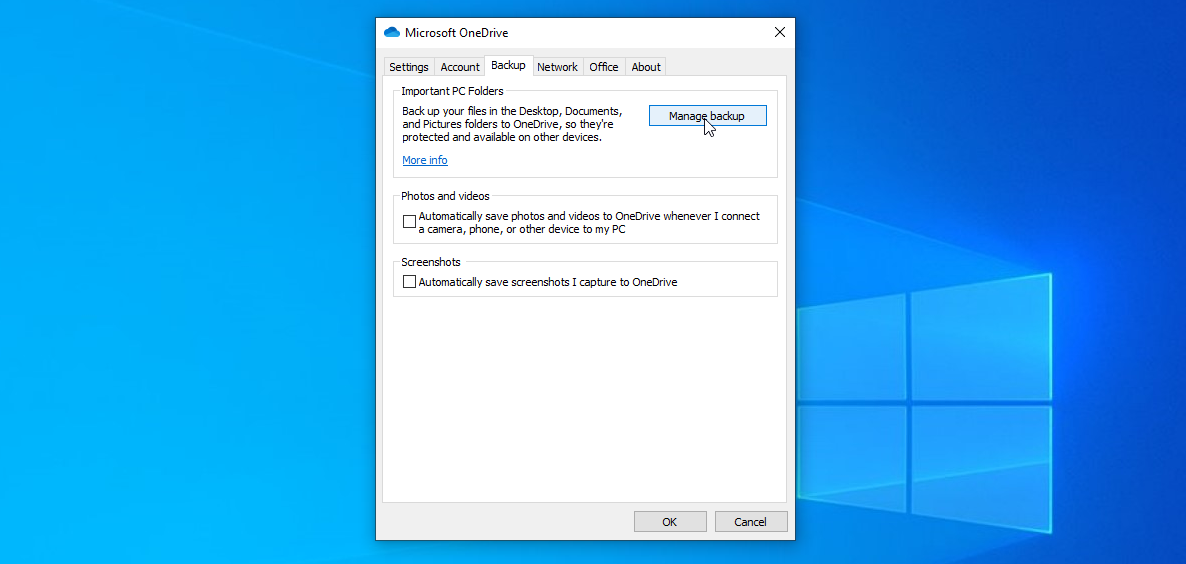Enable auto-save photos and videos checkbox
Image resolution: width=1186 pixels, height=564 pixels.
[x=409, y=222]
